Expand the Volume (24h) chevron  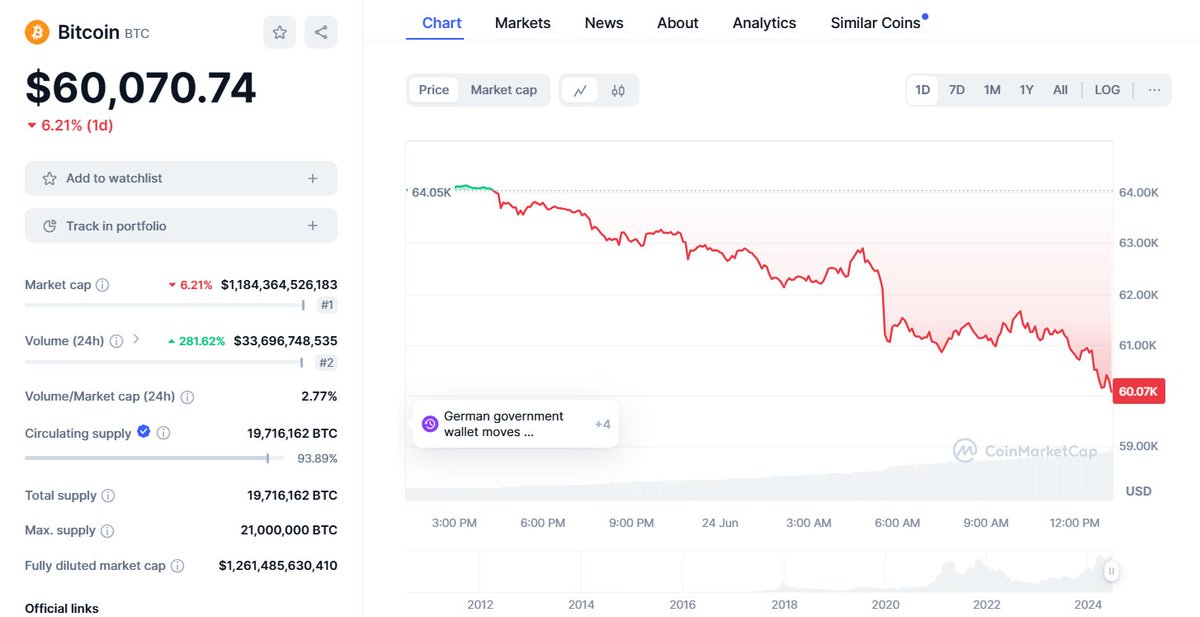pos(136,340)
